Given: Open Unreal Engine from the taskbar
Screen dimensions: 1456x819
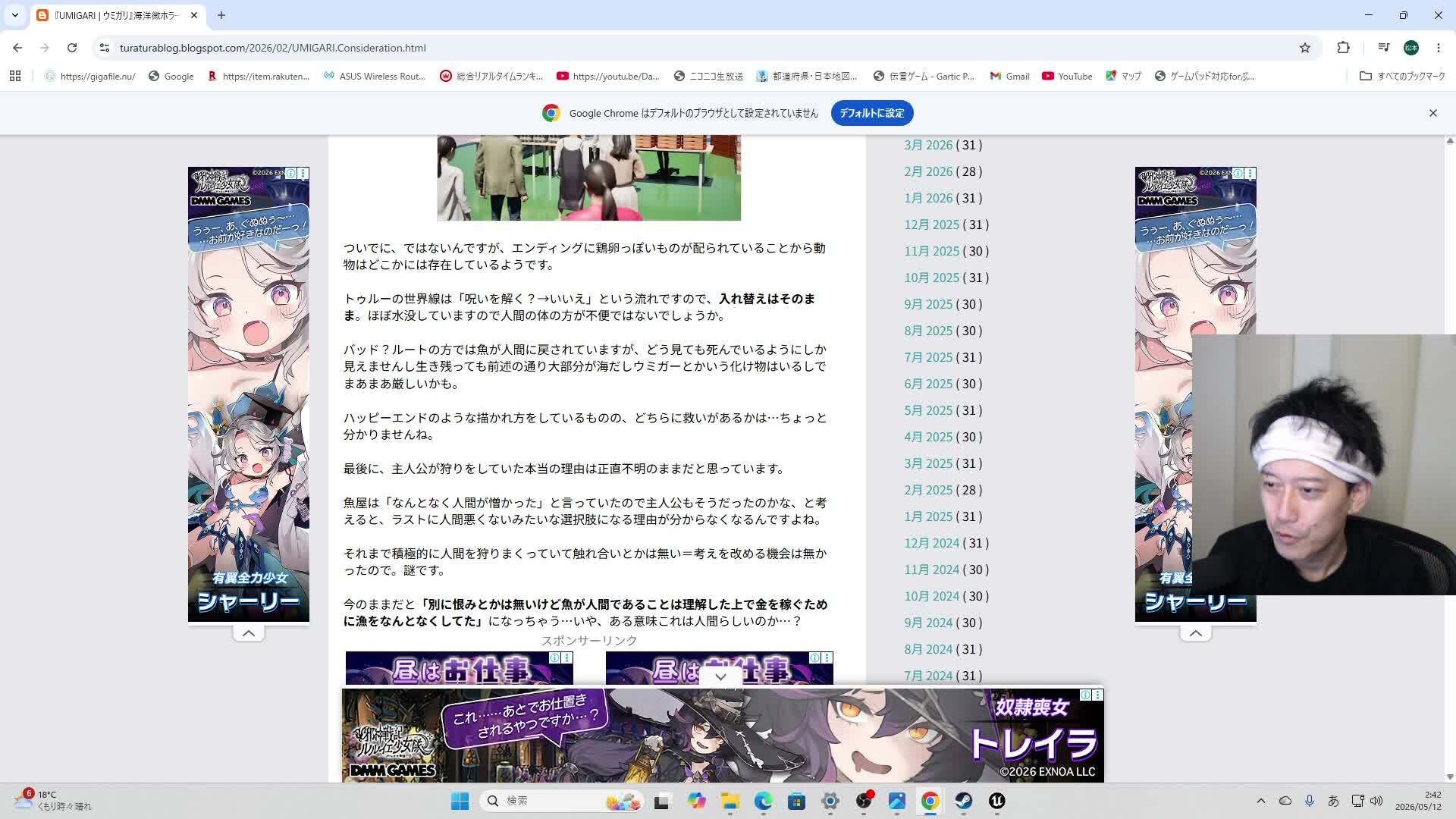Looking at the screenshot, I should (996, 801).
